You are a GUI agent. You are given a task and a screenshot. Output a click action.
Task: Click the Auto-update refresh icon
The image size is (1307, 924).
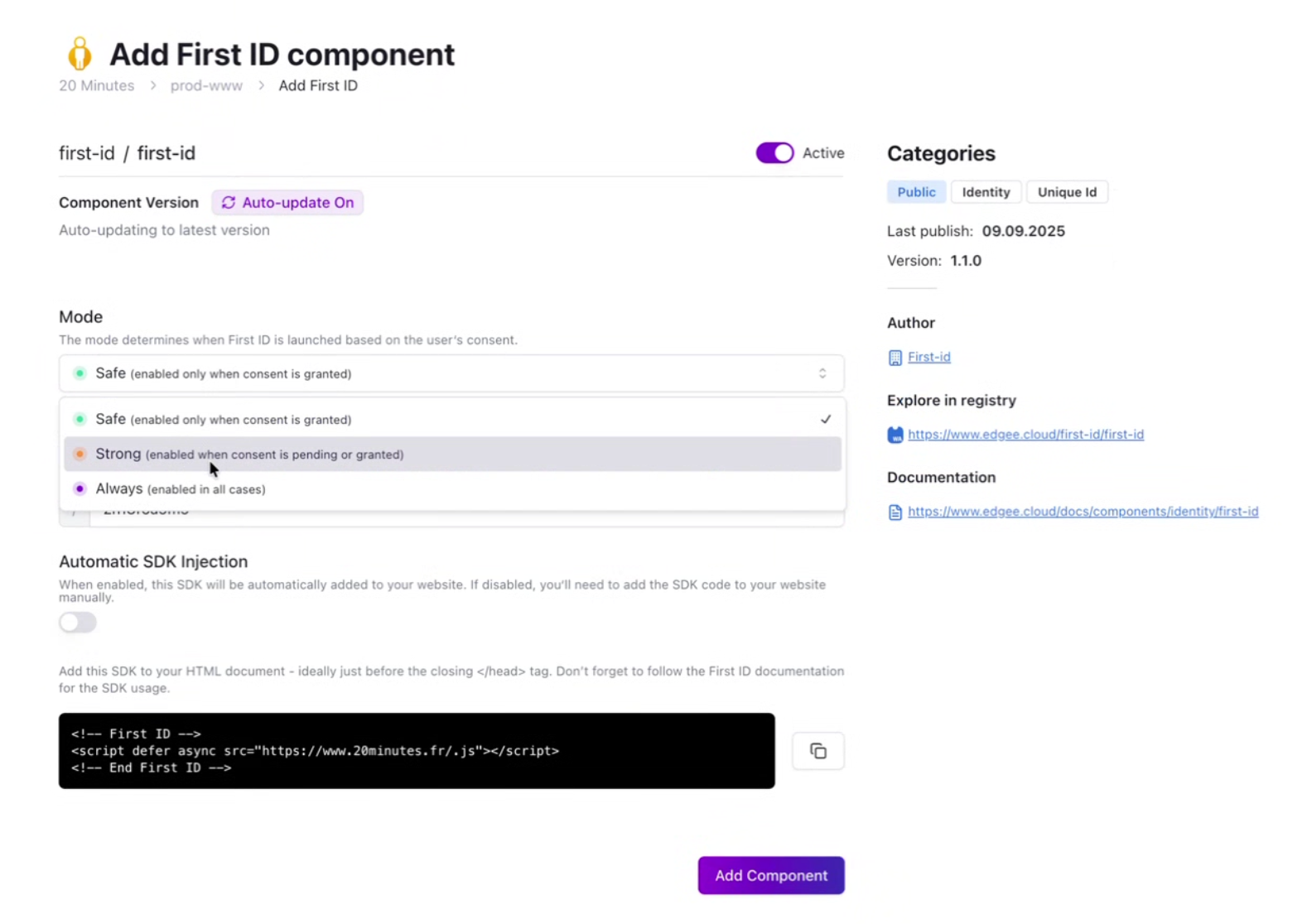coord(229,203)
